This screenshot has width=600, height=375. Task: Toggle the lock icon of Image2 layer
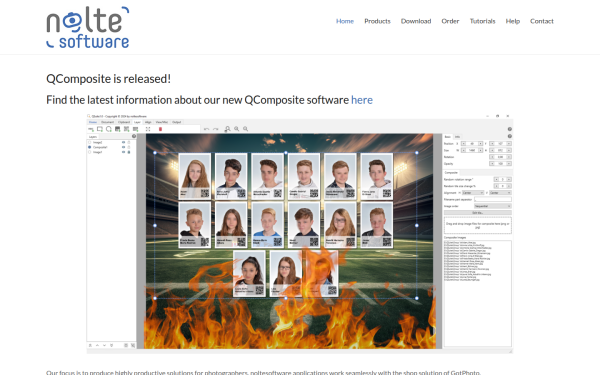point(129,142)
